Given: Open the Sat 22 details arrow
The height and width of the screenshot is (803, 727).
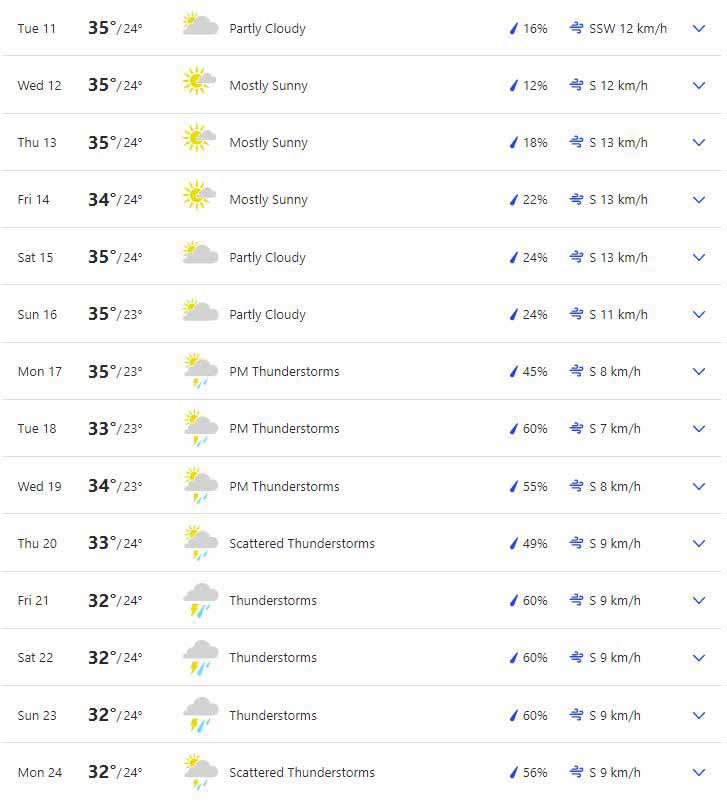Looking at the screenshot, I should tap(699, 658).
